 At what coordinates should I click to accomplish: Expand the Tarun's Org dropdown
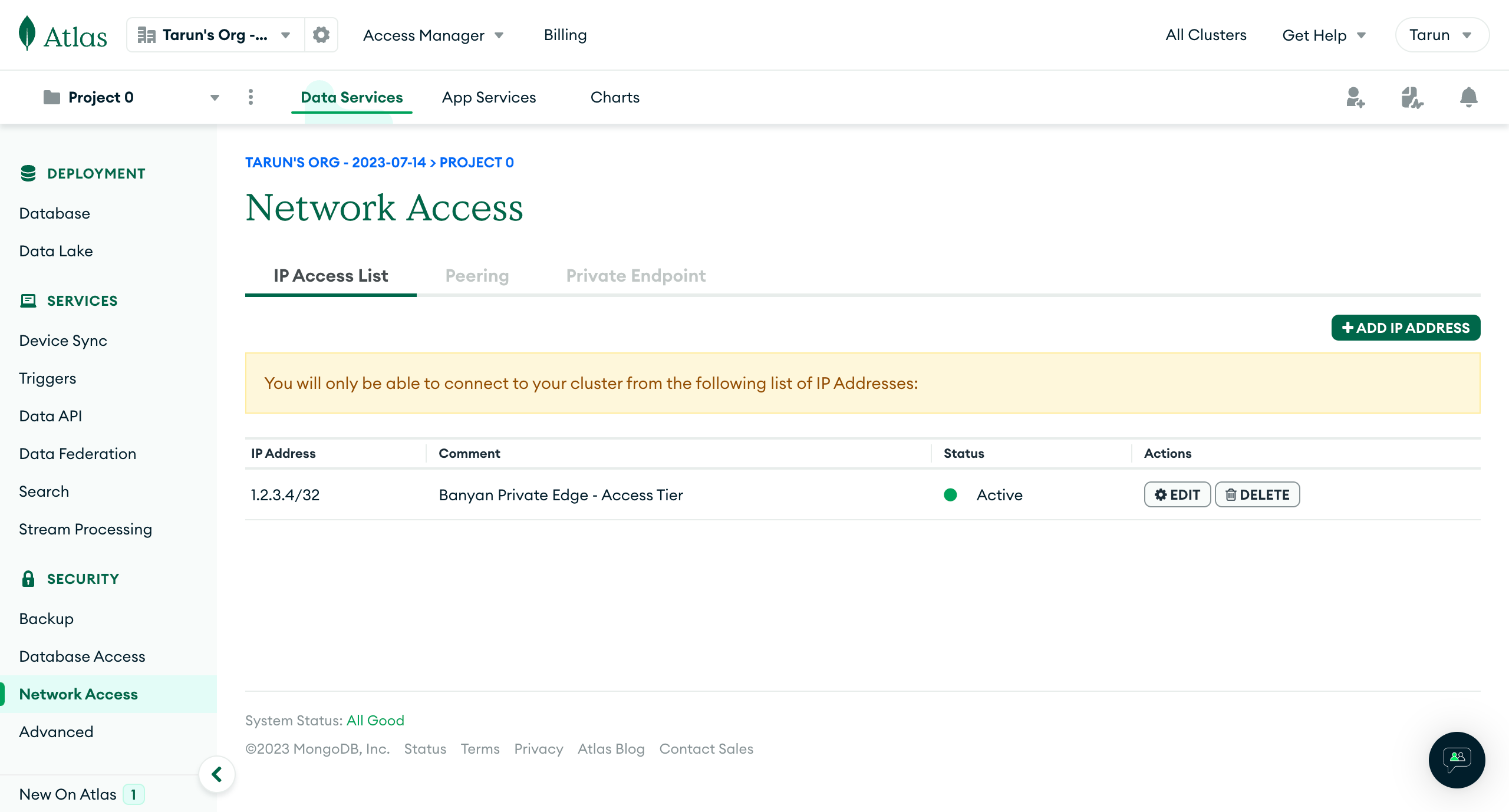215,35
